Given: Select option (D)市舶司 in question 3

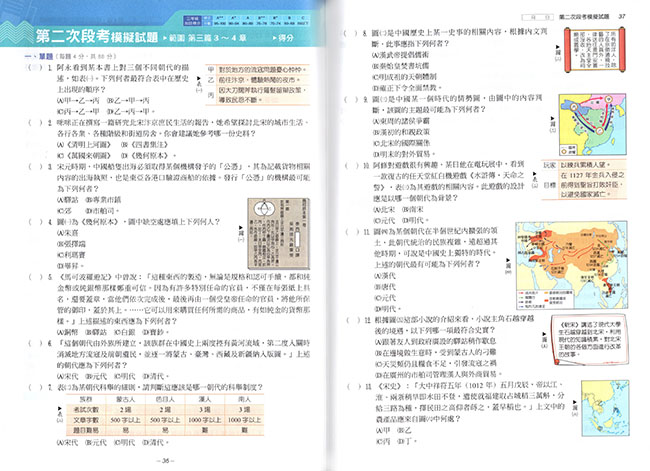Looking at the screenshot, I should click(101, 211).
